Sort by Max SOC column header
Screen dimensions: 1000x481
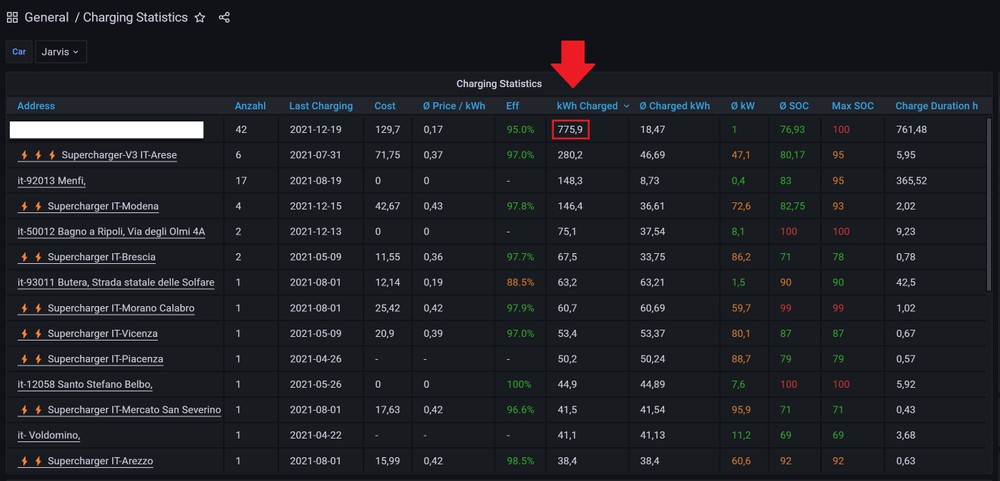point(853,106)
